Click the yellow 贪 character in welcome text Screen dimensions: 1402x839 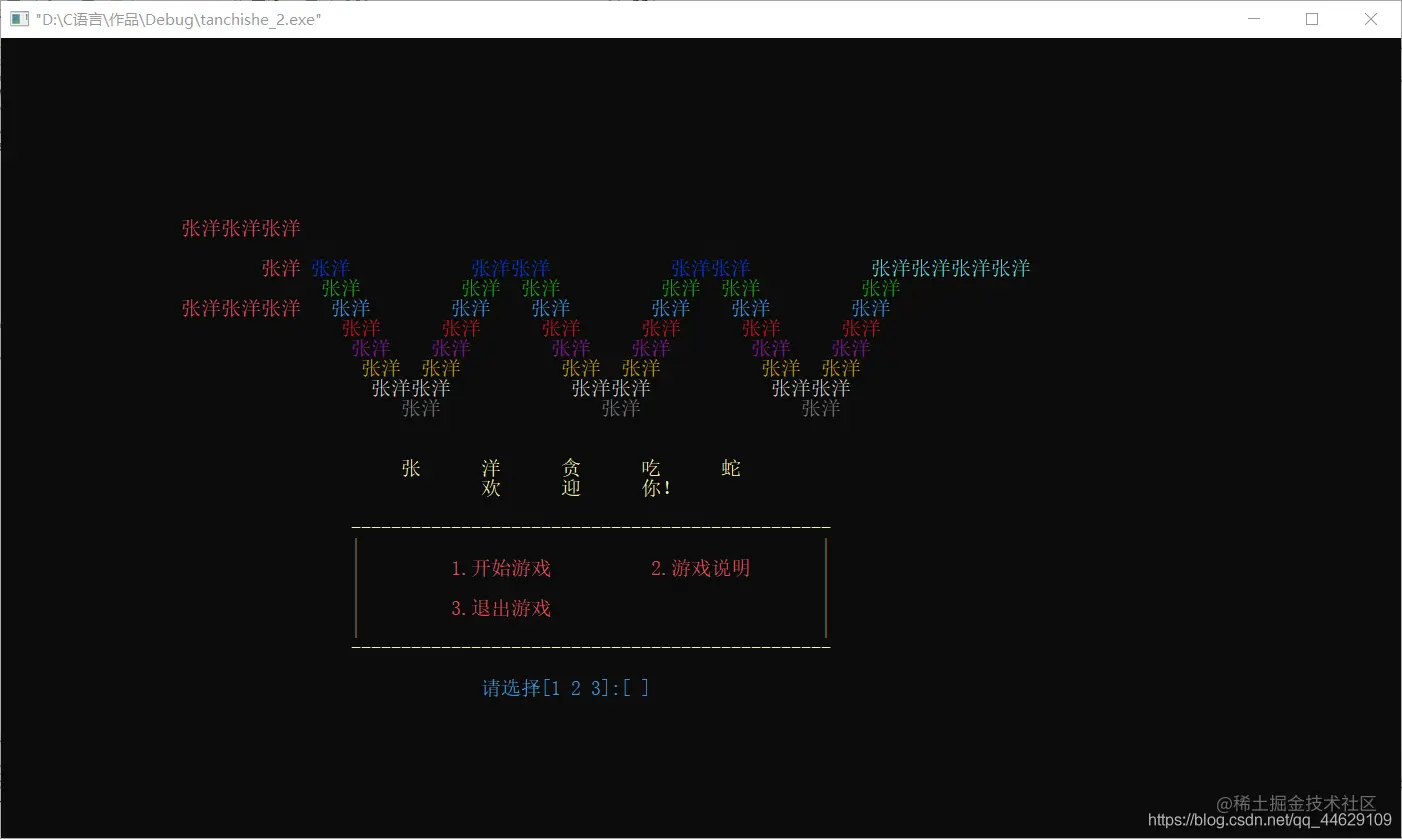pos(570,468)
